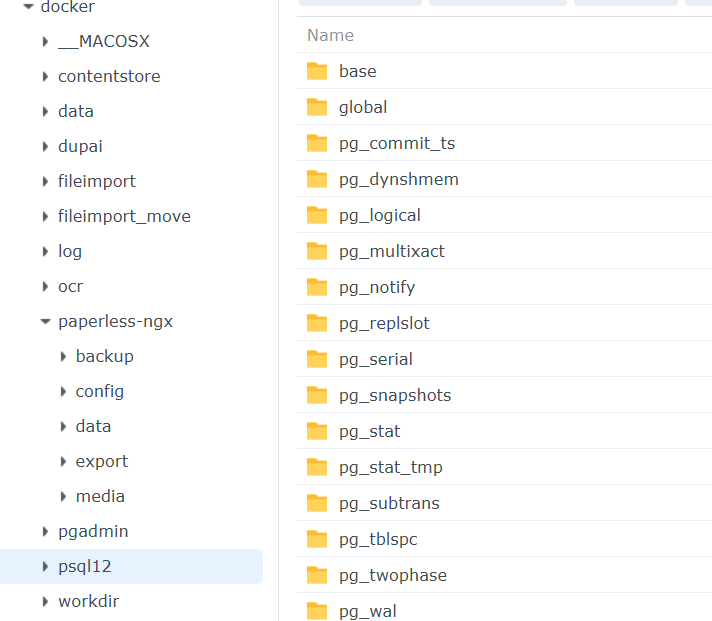The width and height of the screenshot is (712, 621).
Task: Select the global folder name
Action: [x=363, y=107]
